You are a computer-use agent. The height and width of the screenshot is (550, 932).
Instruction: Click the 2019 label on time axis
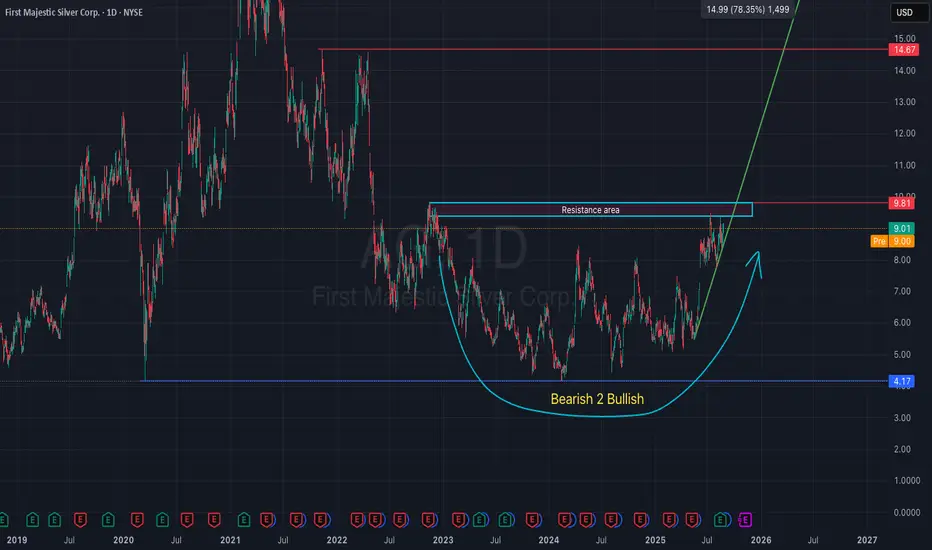17,540
